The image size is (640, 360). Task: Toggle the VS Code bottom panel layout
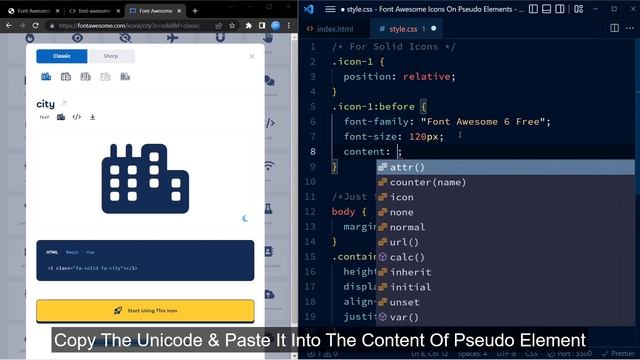(x=547, y=9)
